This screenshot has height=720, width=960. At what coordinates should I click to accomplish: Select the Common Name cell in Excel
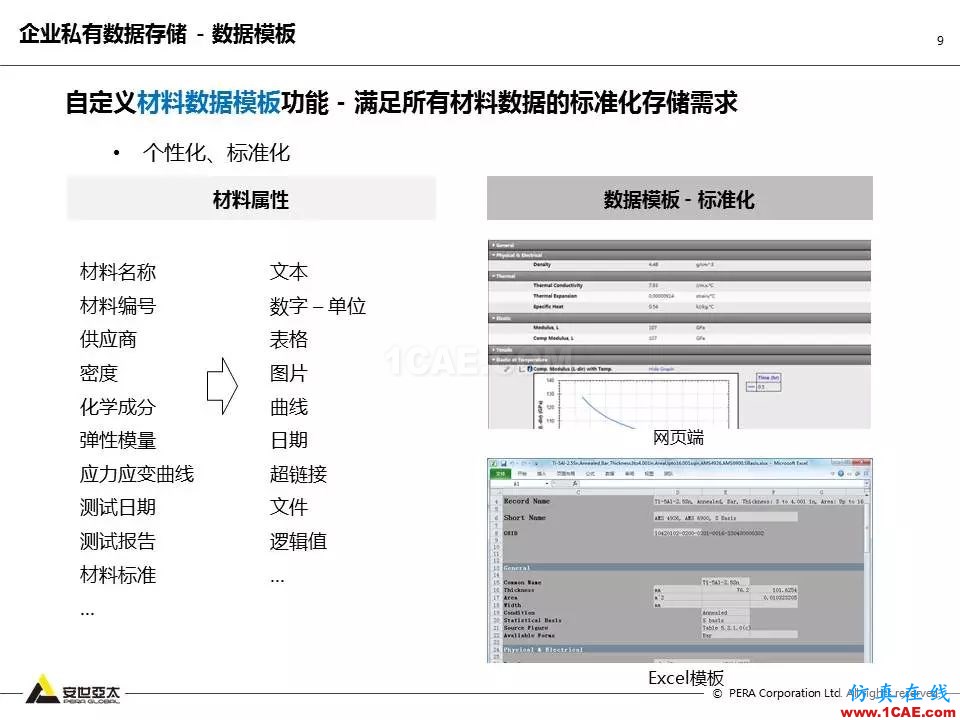(523, 582)
